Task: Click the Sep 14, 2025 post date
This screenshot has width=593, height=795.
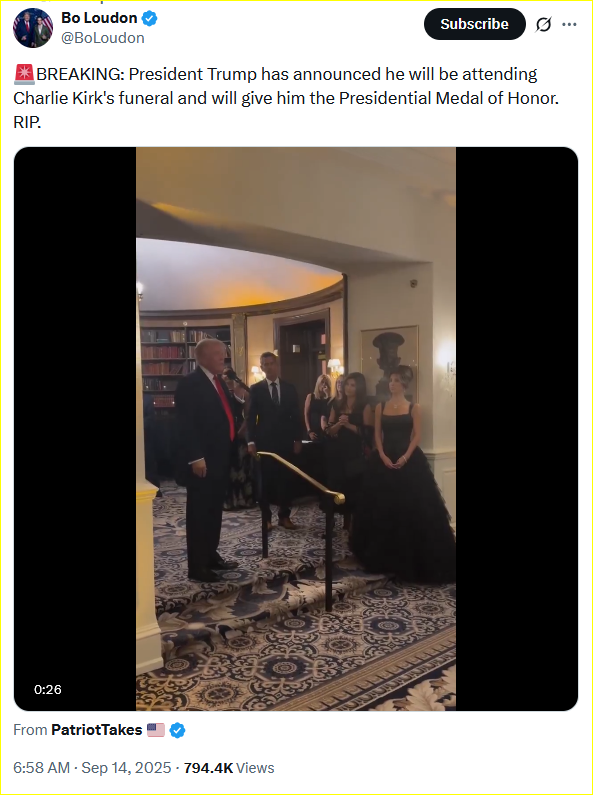Action: [x=126, y=768]
